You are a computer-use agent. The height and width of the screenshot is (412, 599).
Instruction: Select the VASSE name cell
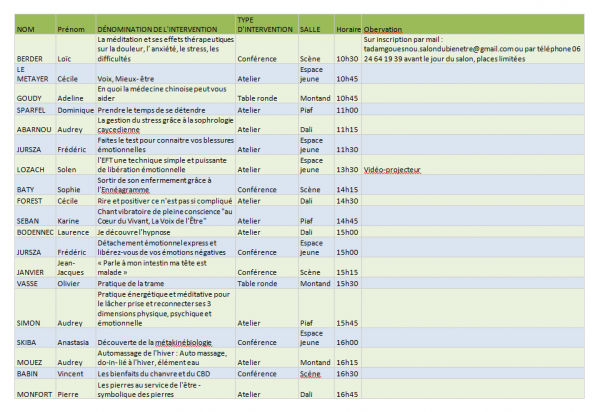(35, 283)
